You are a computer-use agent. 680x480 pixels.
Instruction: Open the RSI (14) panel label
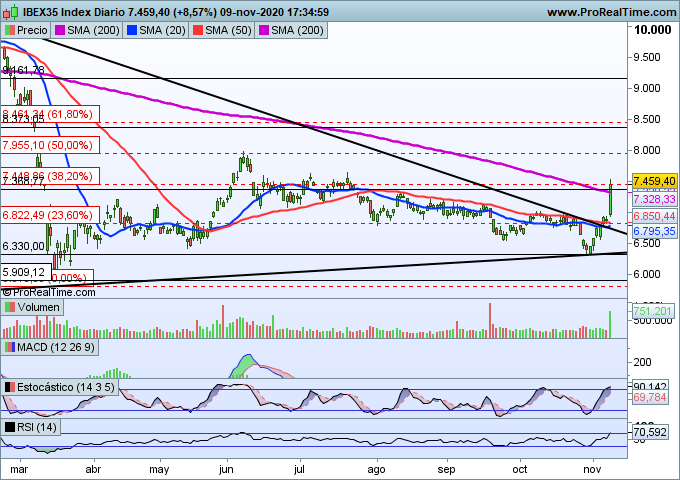[38, 427]
